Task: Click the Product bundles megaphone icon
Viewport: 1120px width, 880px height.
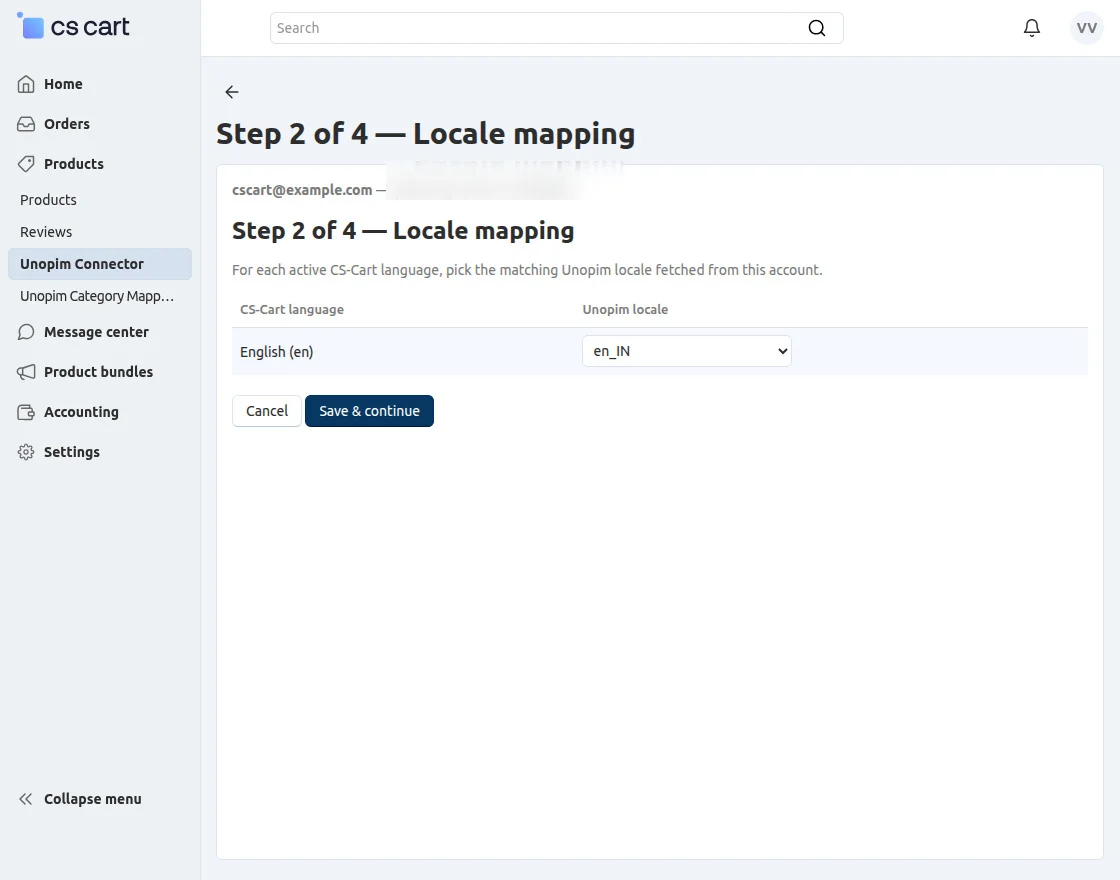Action: coord(26,372)
